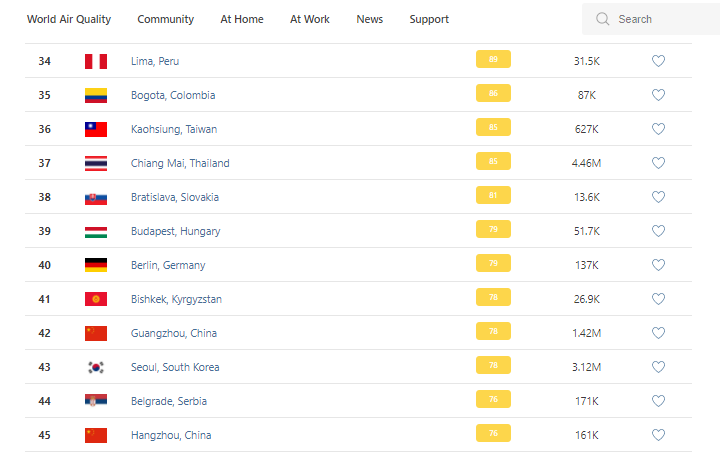Type in the Search field
Screen dimensions: 720x452
pyautogui.click(x=660, y=19)
